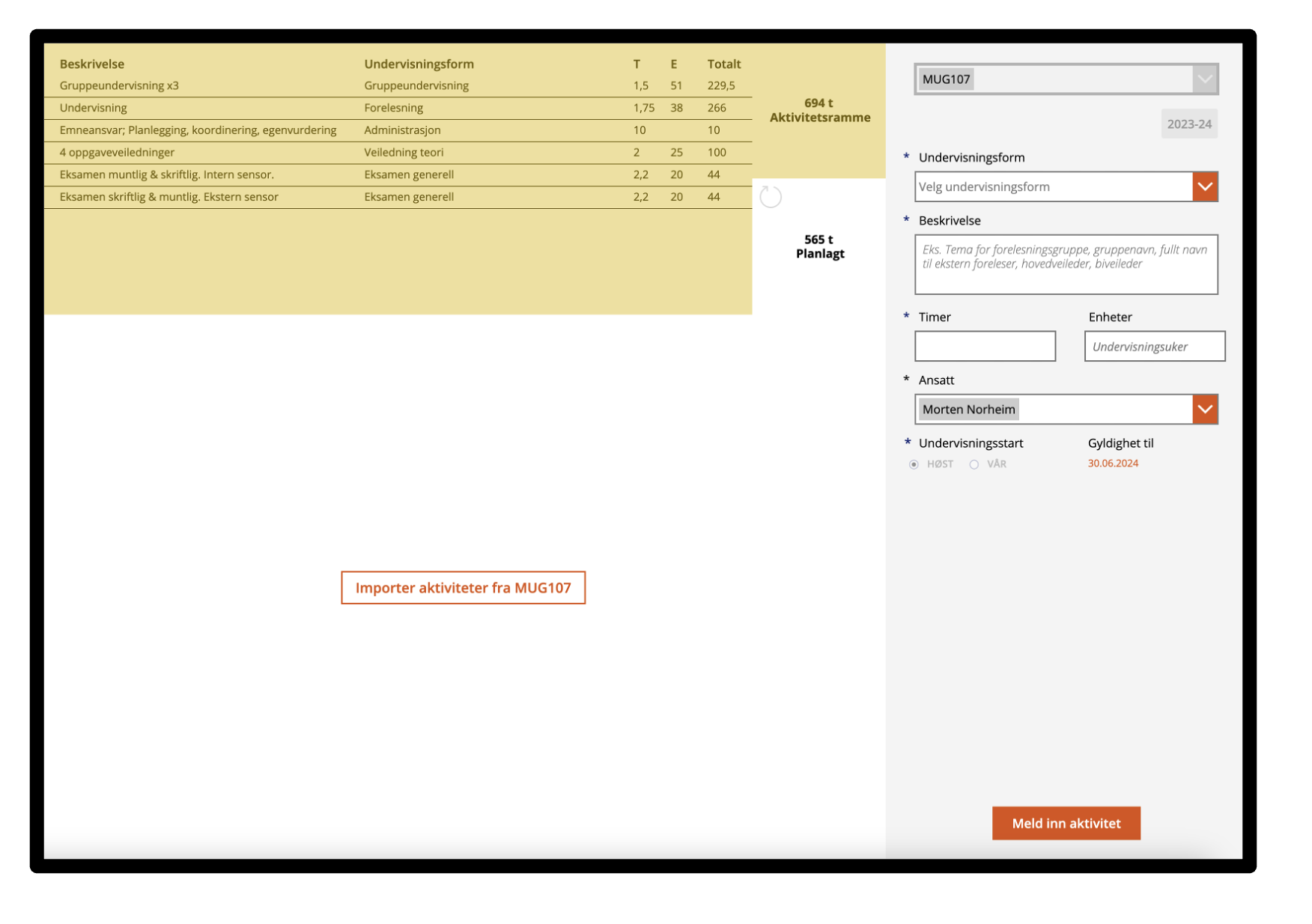Expand the Undervisningsform dropdown
The image size is (1312, 924).
click(1204, 187)
